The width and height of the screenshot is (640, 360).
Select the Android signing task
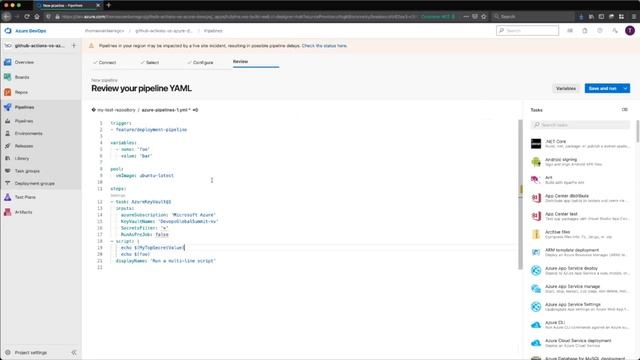coord(580,162)
